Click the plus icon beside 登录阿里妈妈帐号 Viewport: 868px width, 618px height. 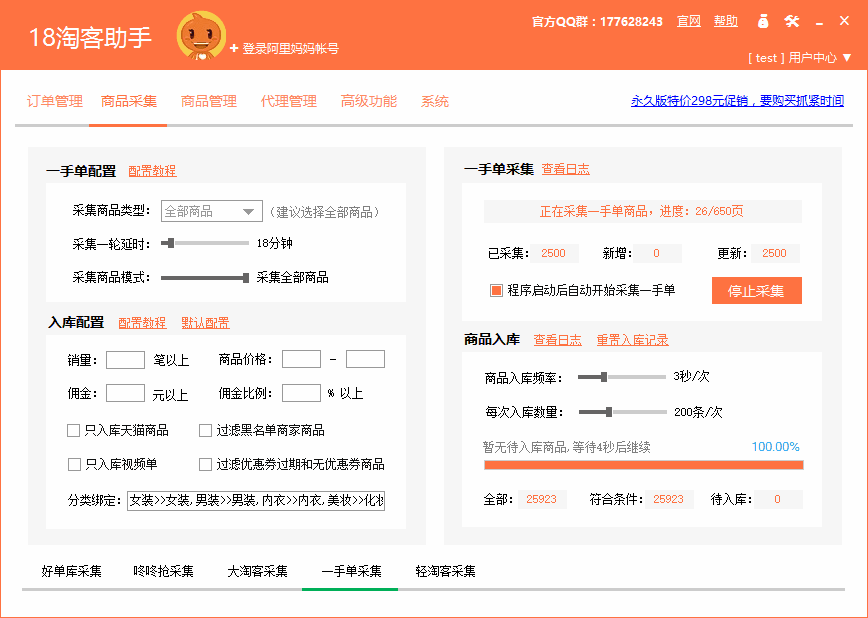coord(234,49)
